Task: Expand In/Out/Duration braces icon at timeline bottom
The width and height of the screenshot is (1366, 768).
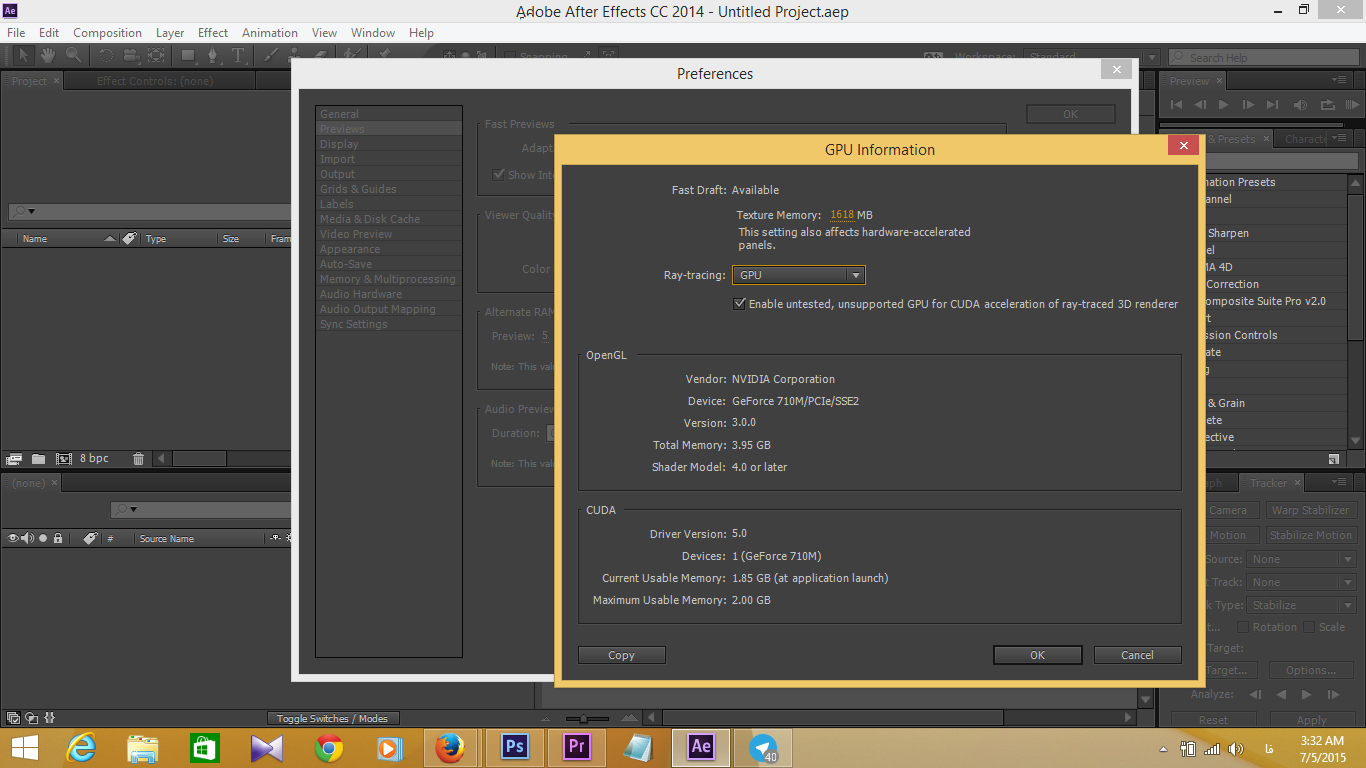Action: 50,718
